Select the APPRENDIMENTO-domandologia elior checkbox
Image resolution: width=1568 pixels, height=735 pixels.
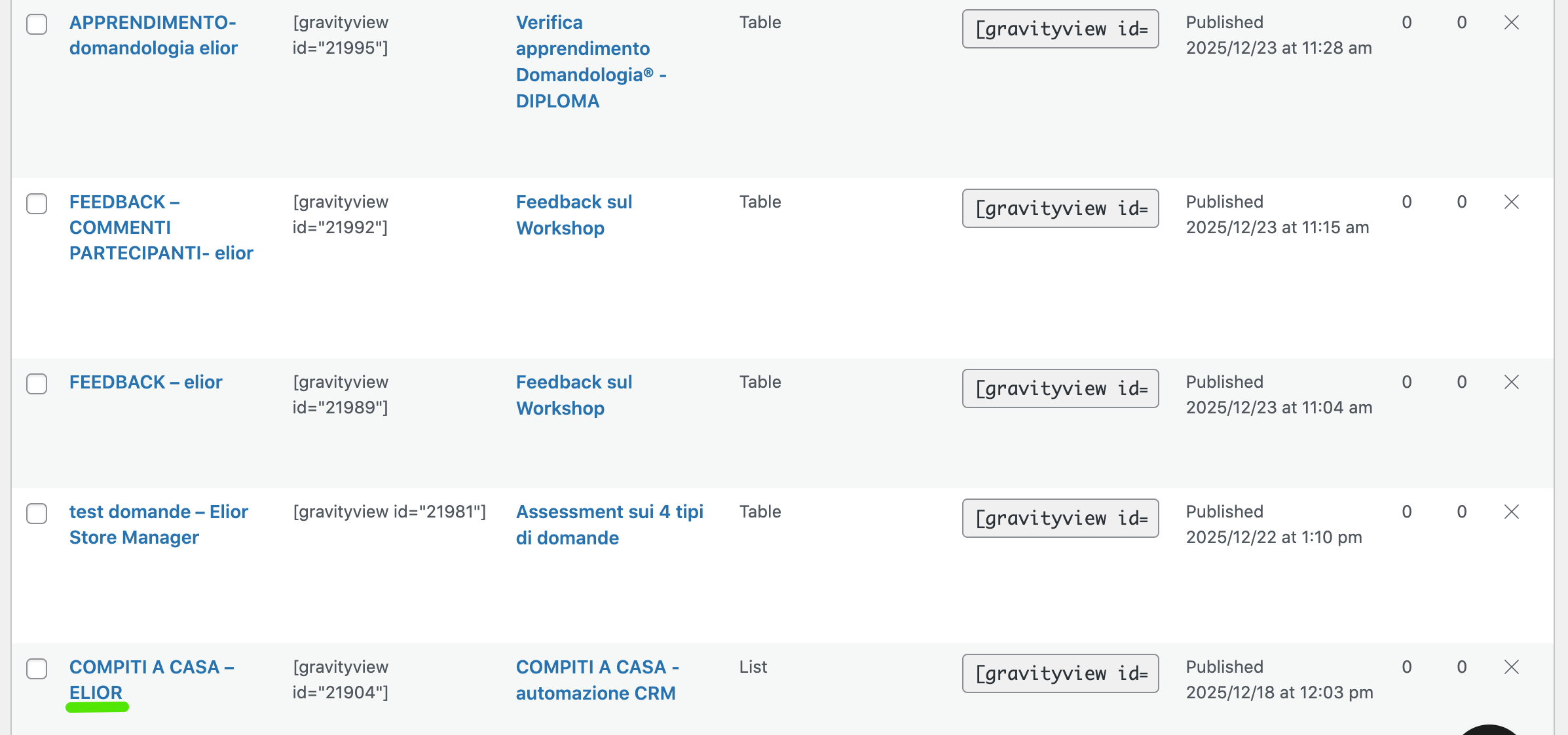[x=37, y=24]
